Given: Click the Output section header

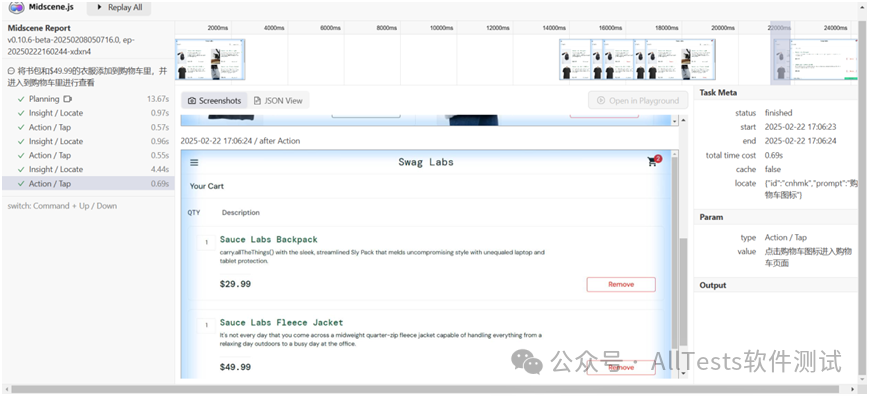Looking at the screenshot, I should [713, 285].
